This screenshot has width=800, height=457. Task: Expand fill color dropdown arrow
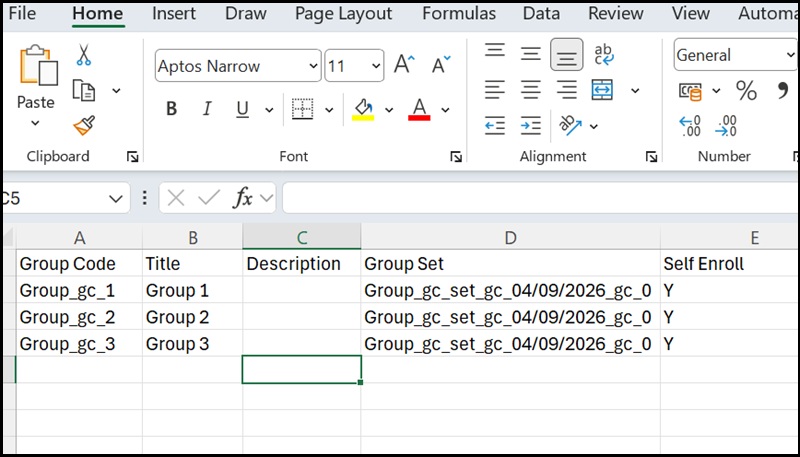click(x=389, y=110)
